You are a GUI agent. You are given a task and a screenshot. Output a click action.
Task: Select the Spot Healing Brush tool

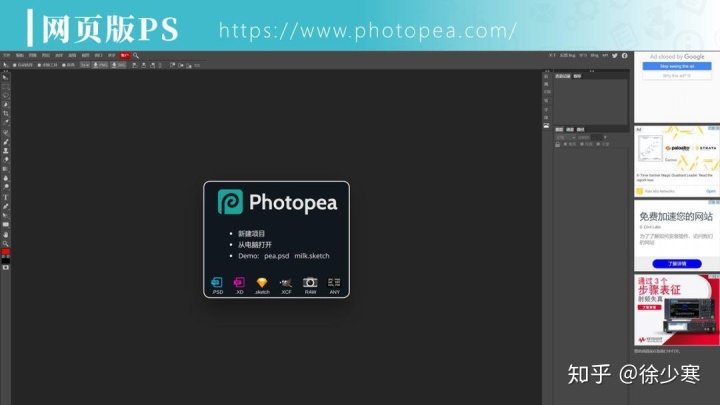point(6,133)
